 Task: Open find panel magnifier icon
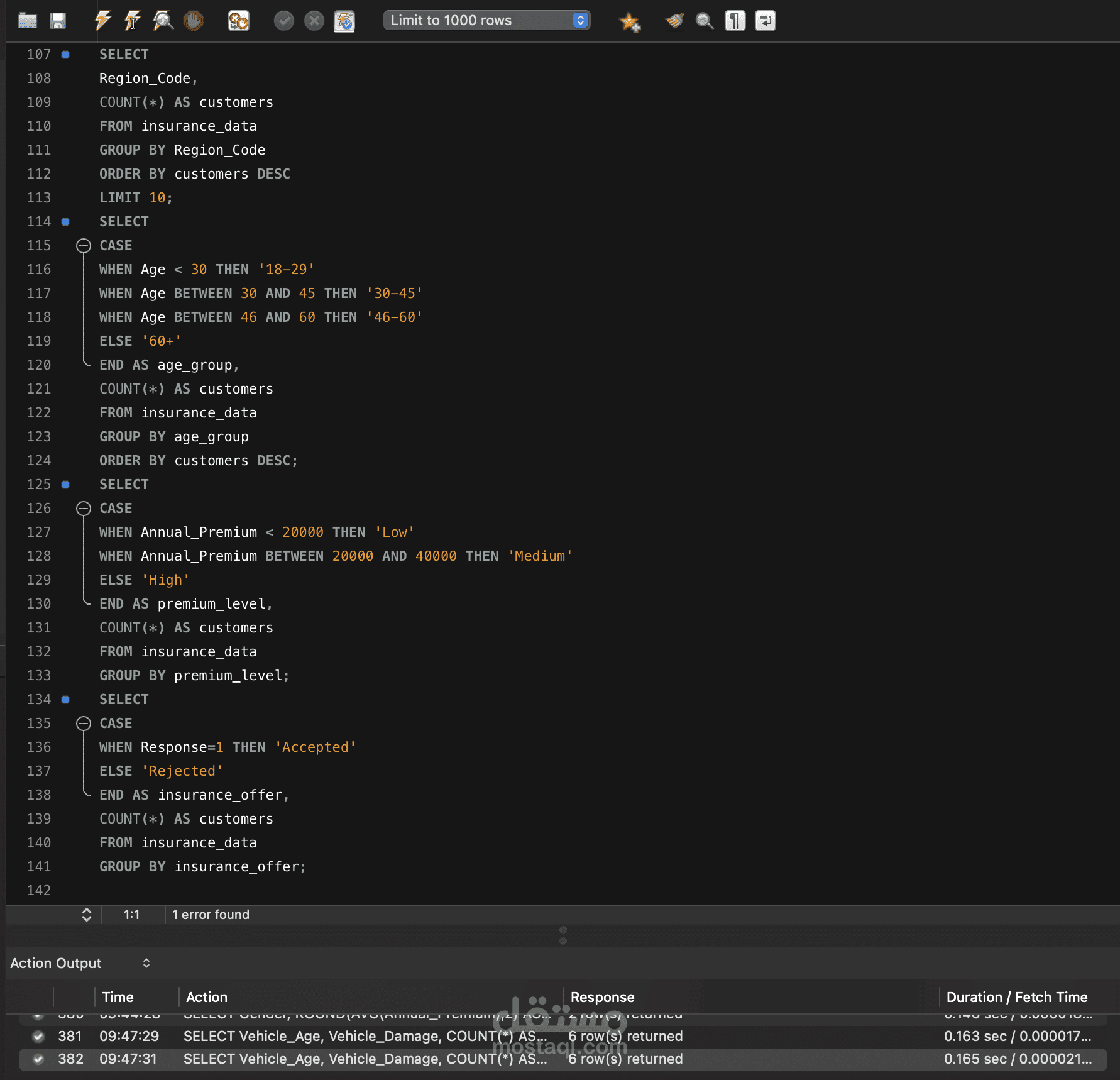point(705,21)
